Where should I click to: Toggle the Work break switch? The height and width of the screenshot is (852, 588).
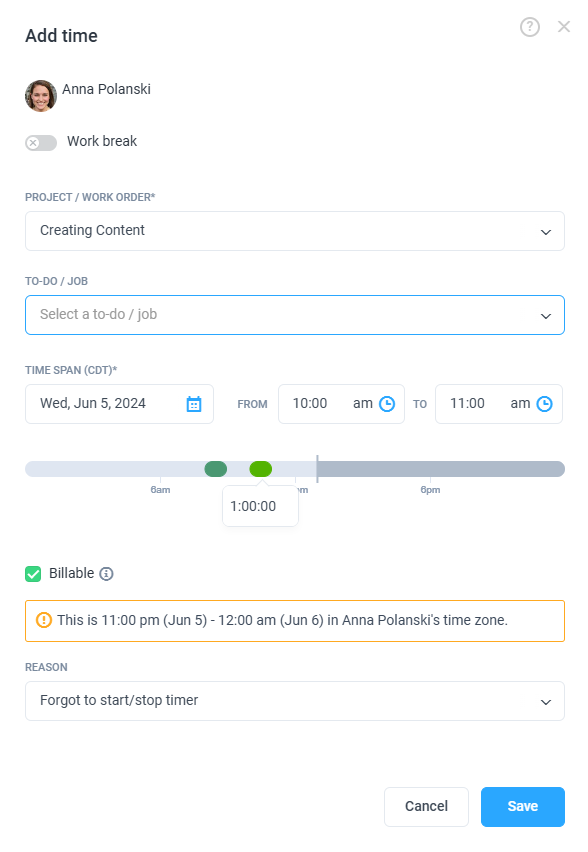[41, 143]
